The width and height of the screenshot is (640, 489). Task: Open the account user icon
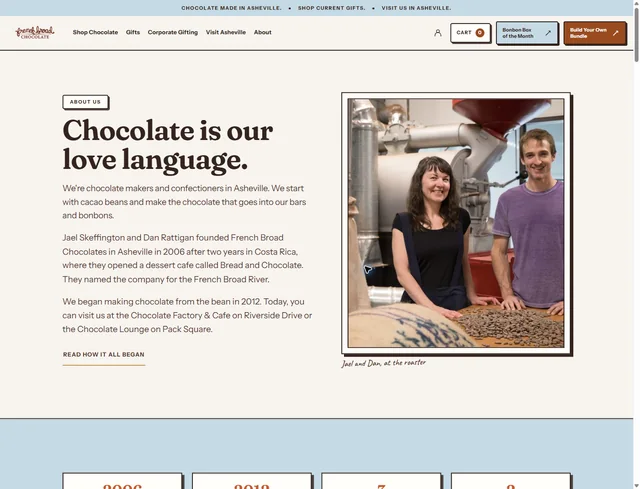pyautogui.click(x=438, y=33)
